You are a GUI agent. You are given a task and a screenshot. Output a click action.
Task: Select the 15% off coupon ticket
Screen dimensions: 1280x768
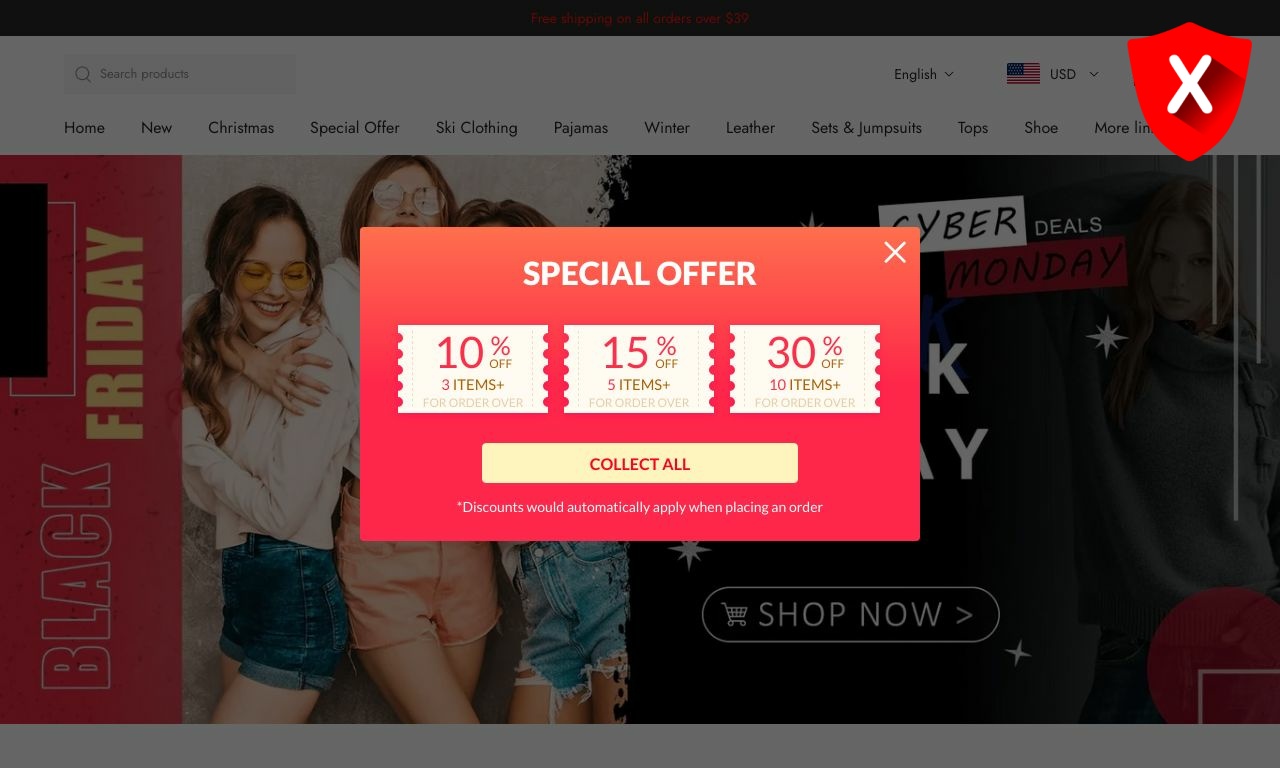pos(639,369)
